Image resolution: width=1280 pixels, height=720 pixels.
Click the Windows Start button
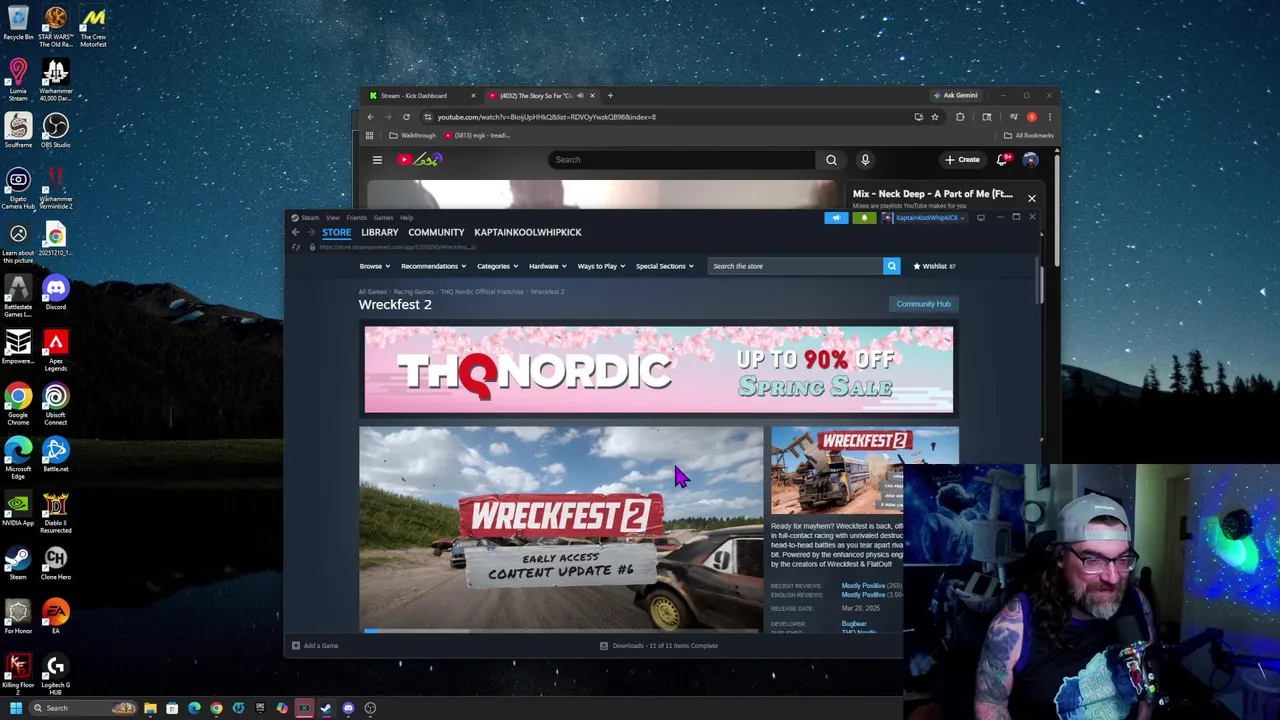coord(16,708)
